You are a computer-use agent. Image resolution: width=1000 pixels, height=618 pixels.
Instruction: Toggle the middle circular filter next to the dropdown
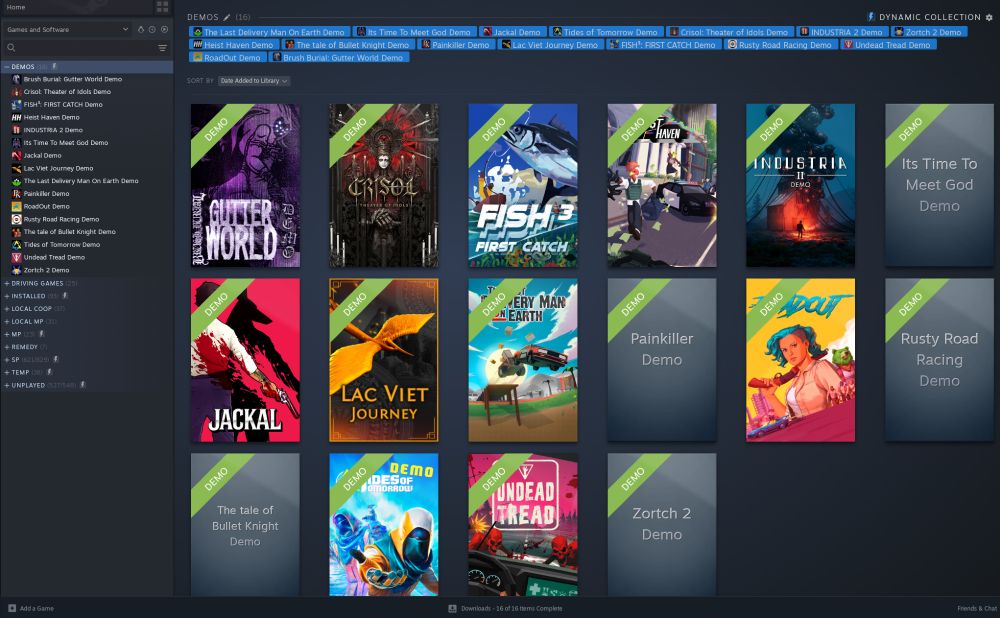(152, 29)
